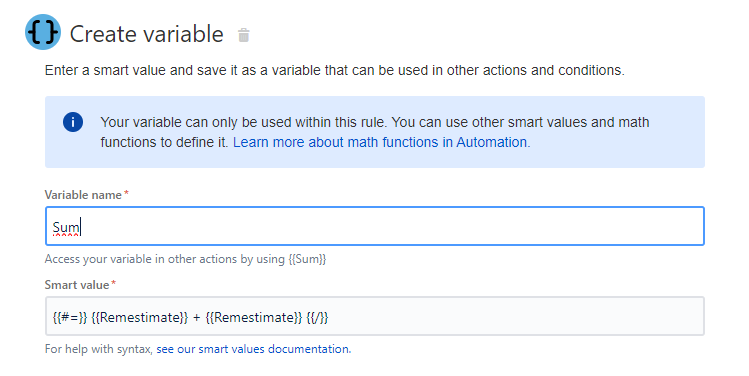Click the For help with syntax text
The image size is (749, 376).
click(99, 349)
